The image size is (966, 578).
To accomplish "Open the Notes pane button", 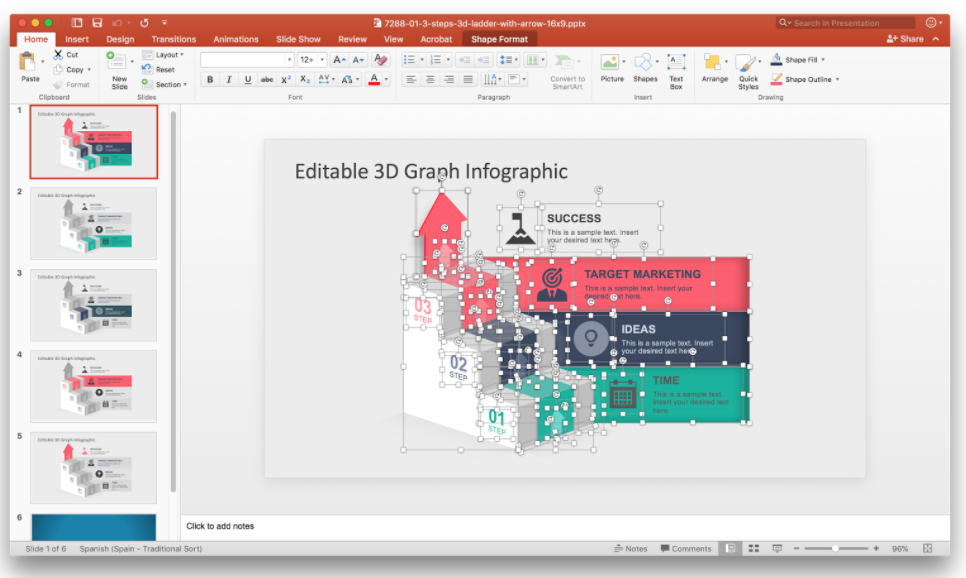I will pyautogui.click(x=630, y=548).
